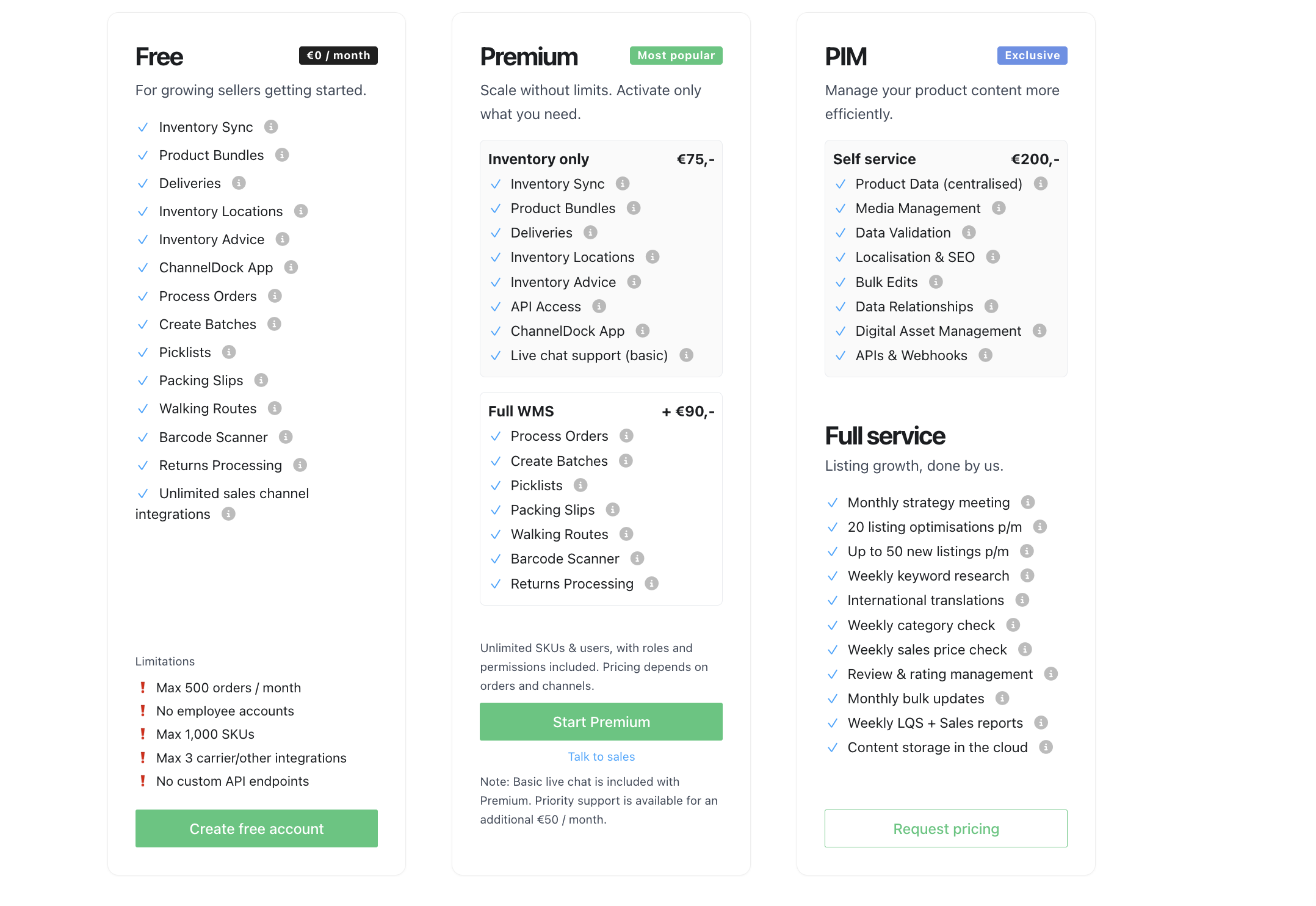Click the Request pricing button
Image resolution: width=1316 pixels, height=906 pixels.
(945, 828)
